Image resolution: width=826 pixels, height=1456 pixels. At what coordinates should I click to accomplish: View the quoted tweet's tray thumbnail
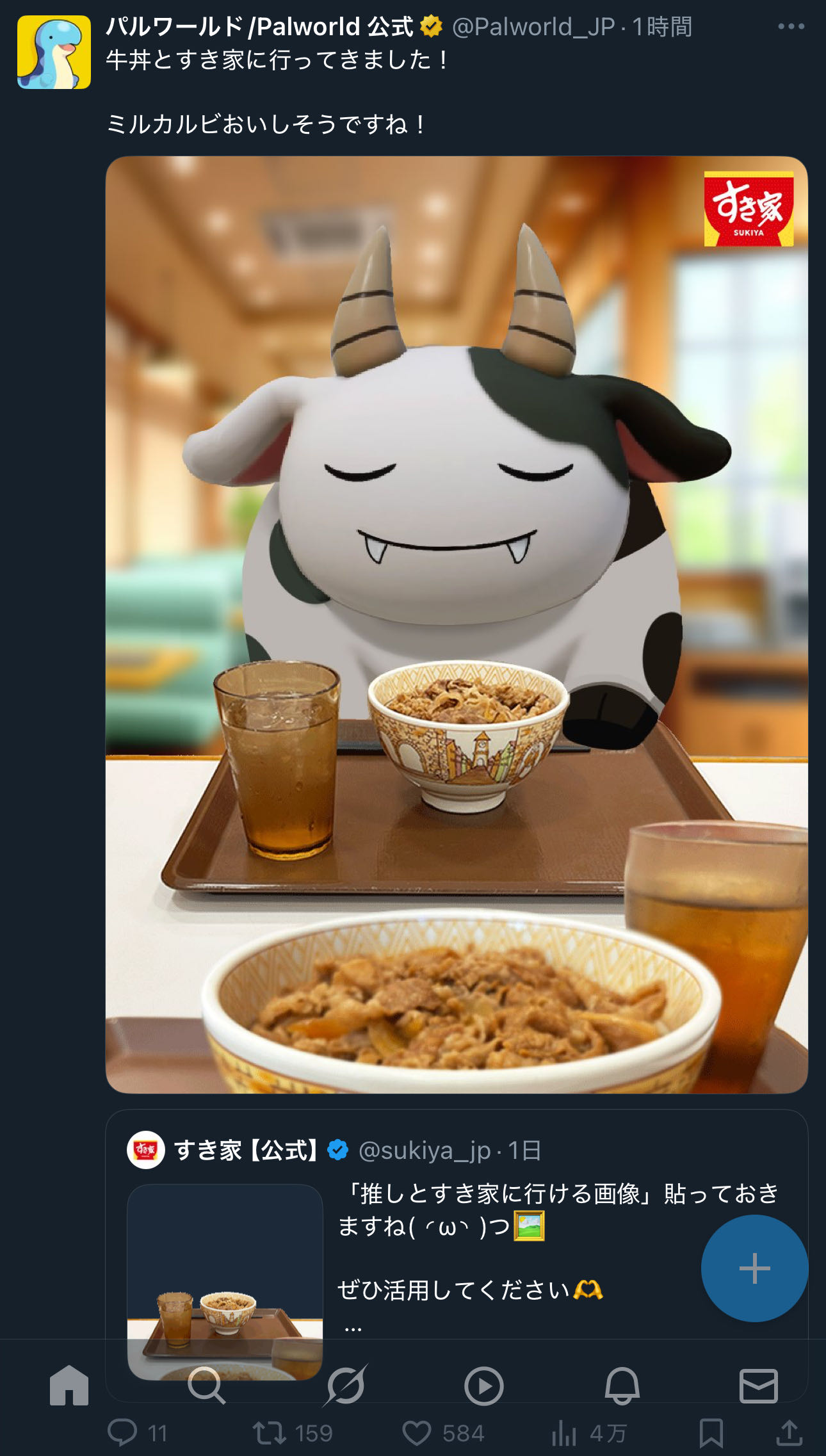[225, 1282]
